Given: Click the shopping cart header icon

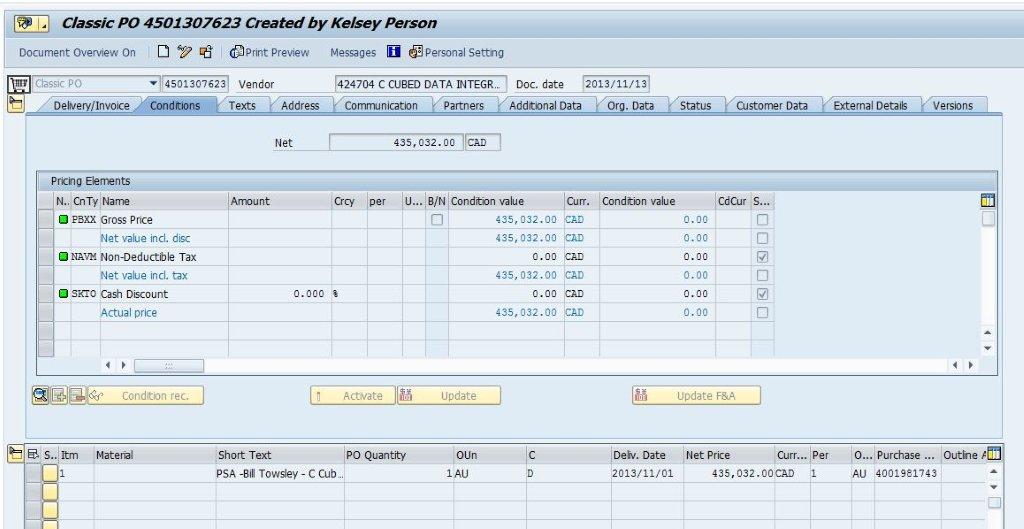Looking at the screenshot, I should point(17,84).
